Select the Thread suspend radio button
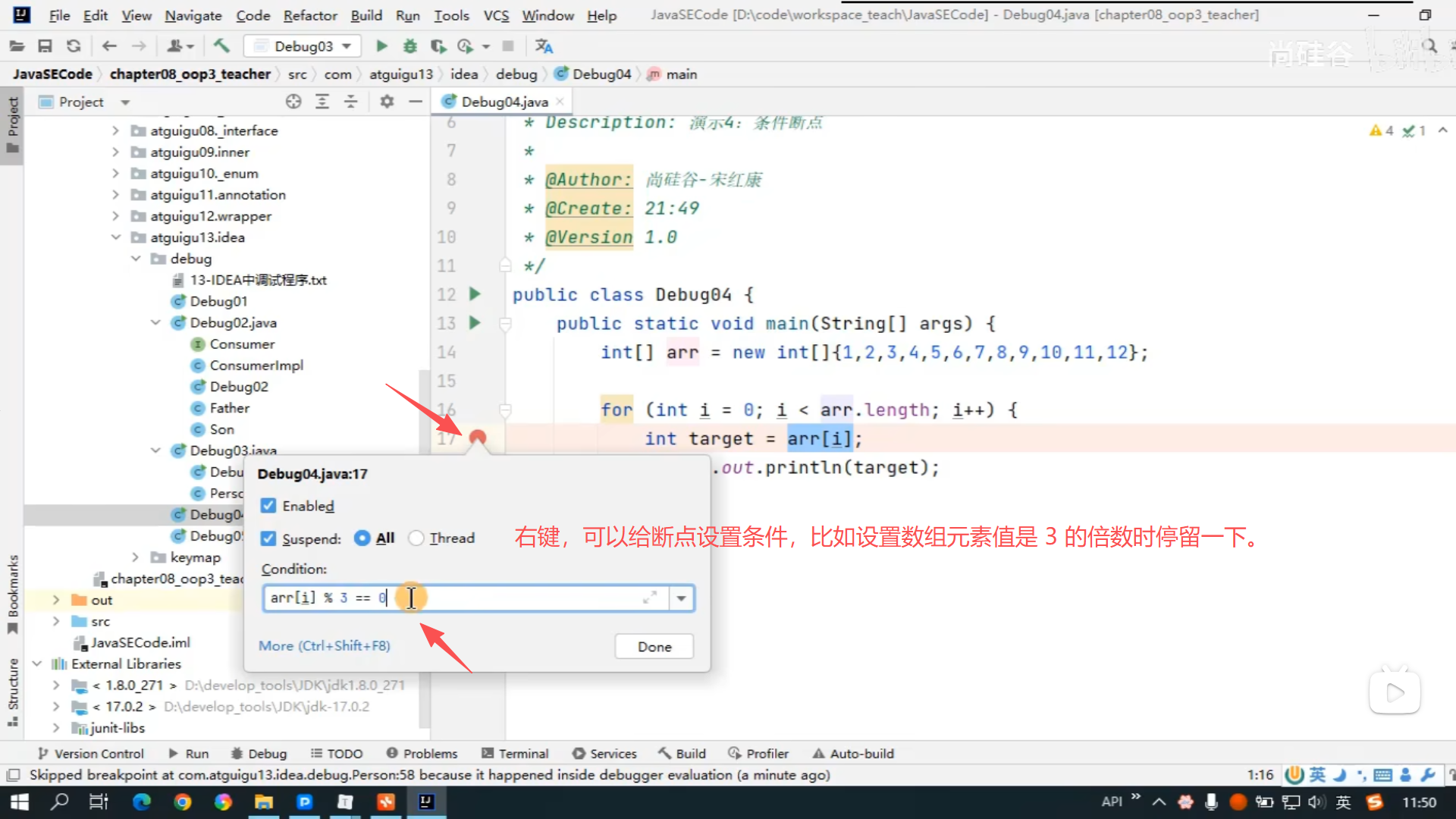This screenshot has height=819, width=1456. (x=416, y=538)
